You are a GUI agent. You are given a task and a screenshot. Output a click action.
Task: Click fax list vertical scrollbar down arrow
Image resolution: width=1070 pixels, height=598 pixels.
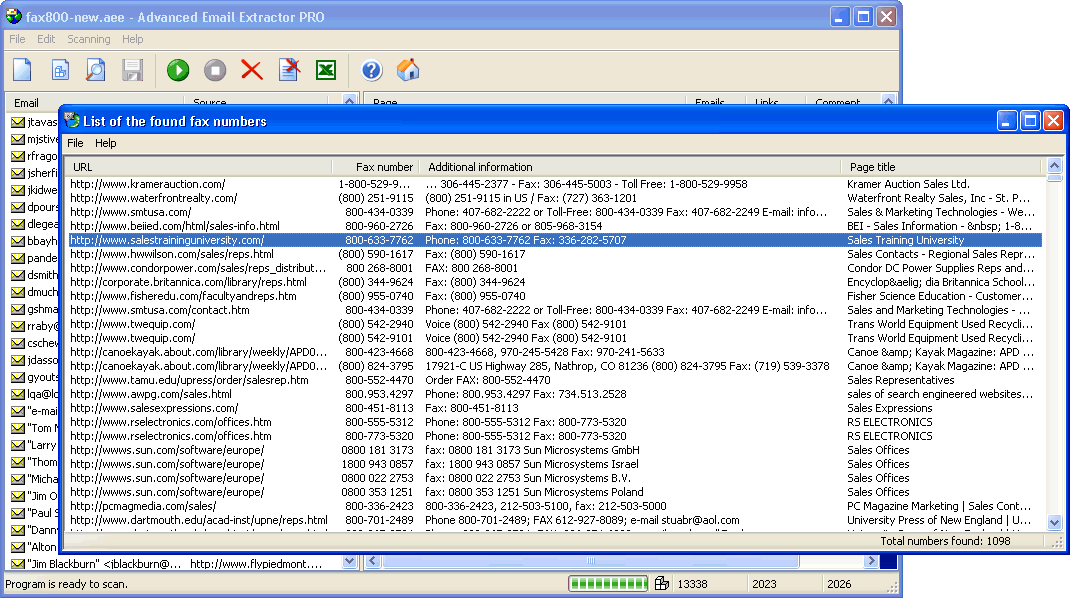coord(1054,522)
